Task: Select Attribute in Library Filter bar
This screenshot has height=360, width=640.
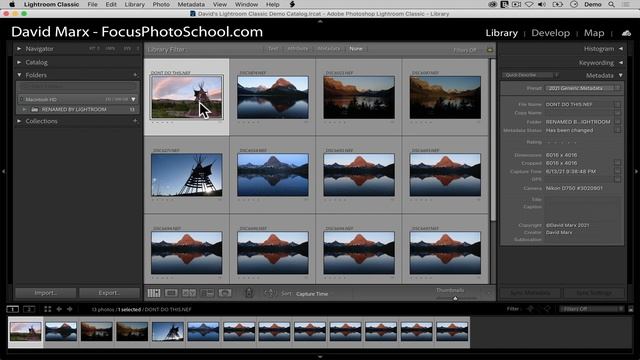Action: coord(298,49)
